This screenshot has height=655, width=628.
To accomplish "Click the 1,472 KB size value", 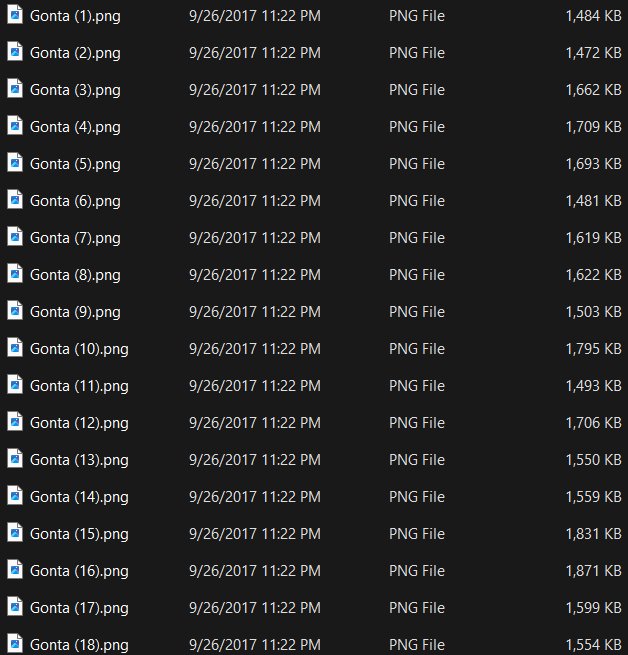I will click(593, 53).
